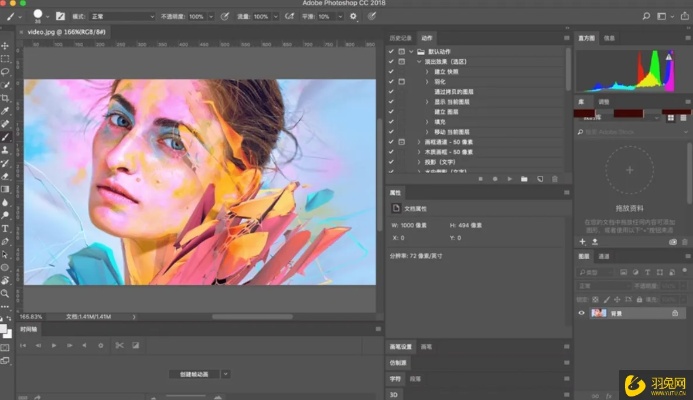Hide the 背景 layer with eye icon
Screen dimensions: 693x400
(582, 313)
